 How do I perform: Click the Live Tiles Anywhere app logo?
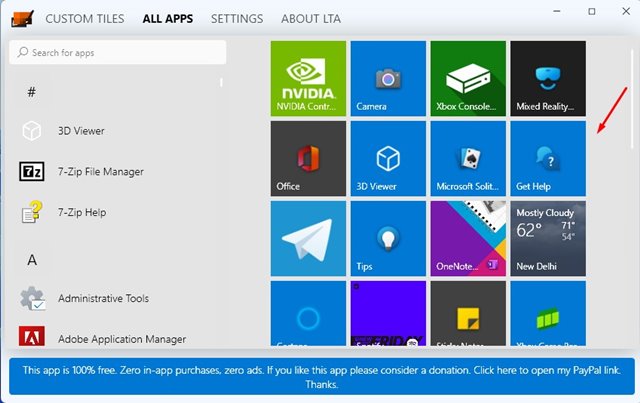[x=22, y=19]
